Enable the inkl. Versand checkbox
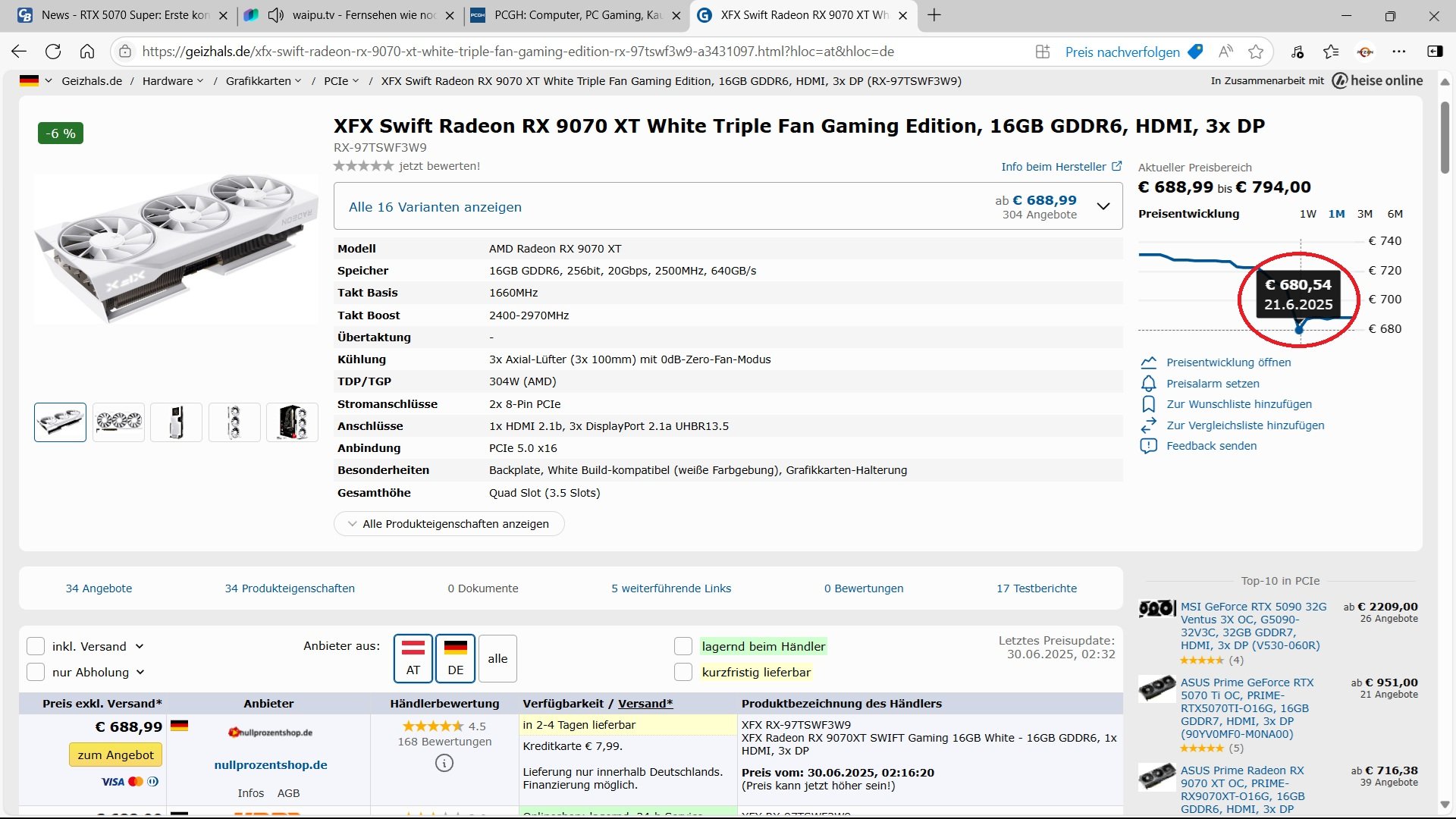The height and width of the screenshot is (819, 1456). (36, 646)
